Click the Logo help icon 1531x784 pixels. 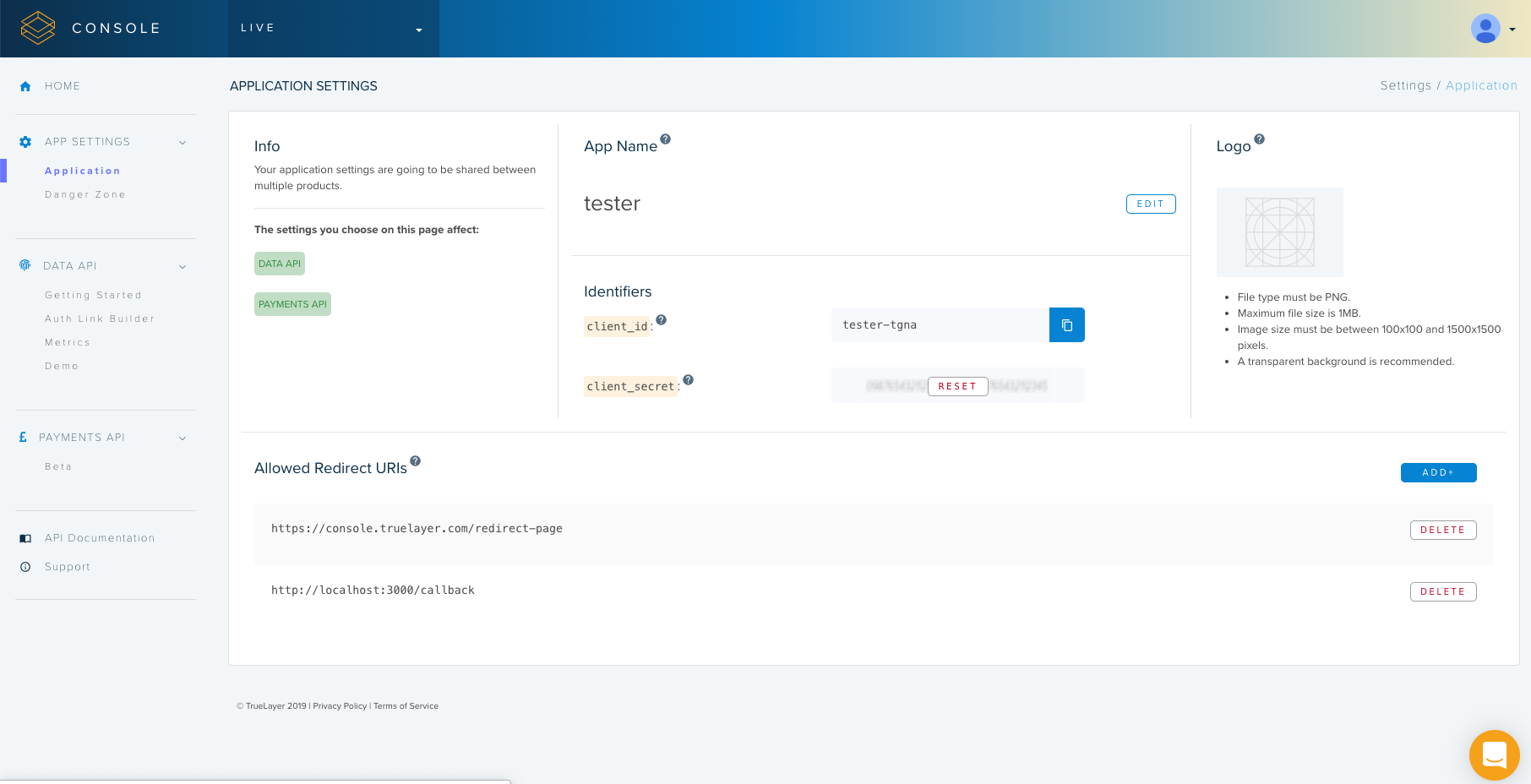pos(1259,139)
